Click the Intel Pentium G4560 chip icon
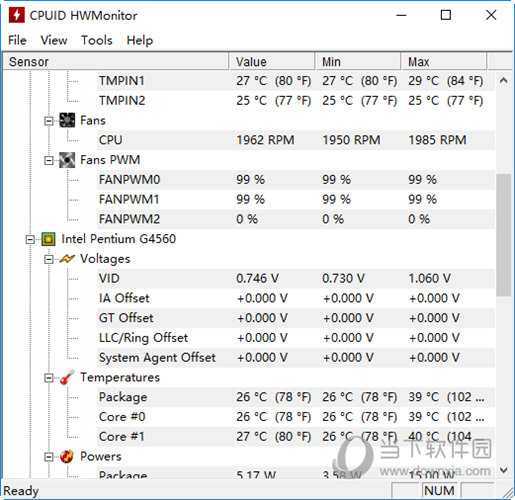This screenshot has width=515, height=500. point(48,239)
